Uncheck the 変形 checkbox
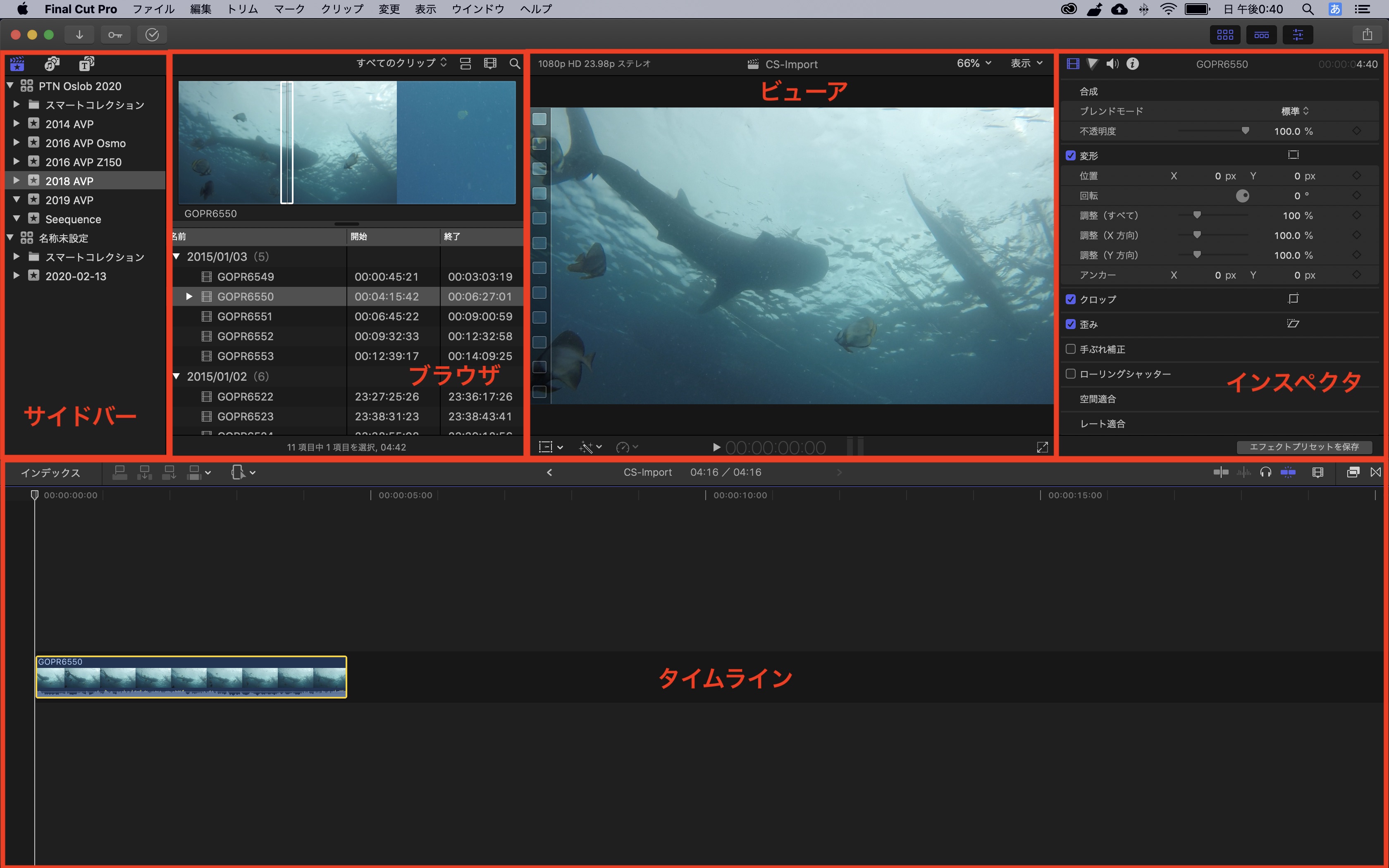The width and height of the screenshot is (1389, 868). click(x=1070, y=155)
